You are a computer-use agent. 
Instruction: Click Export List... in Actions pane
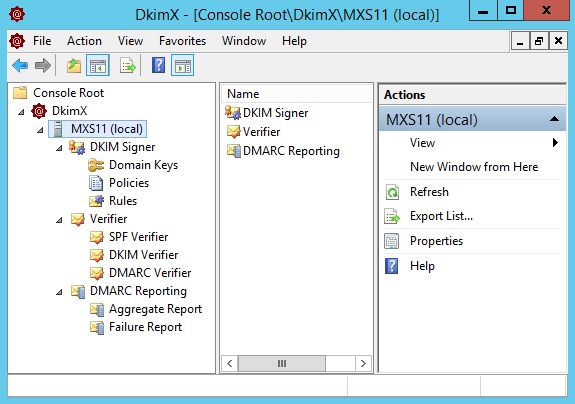coord(441,216)
